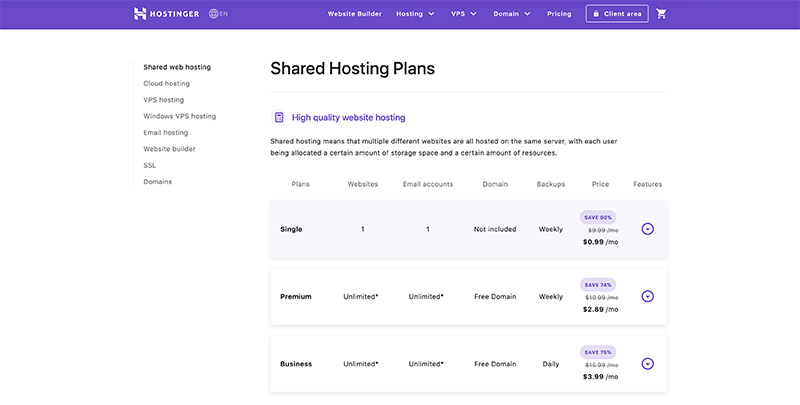This screenshot has width=800, height=405.
Task: Expand Premium plan features arrow
Action: pyautogui.click(x=647, y=296)
